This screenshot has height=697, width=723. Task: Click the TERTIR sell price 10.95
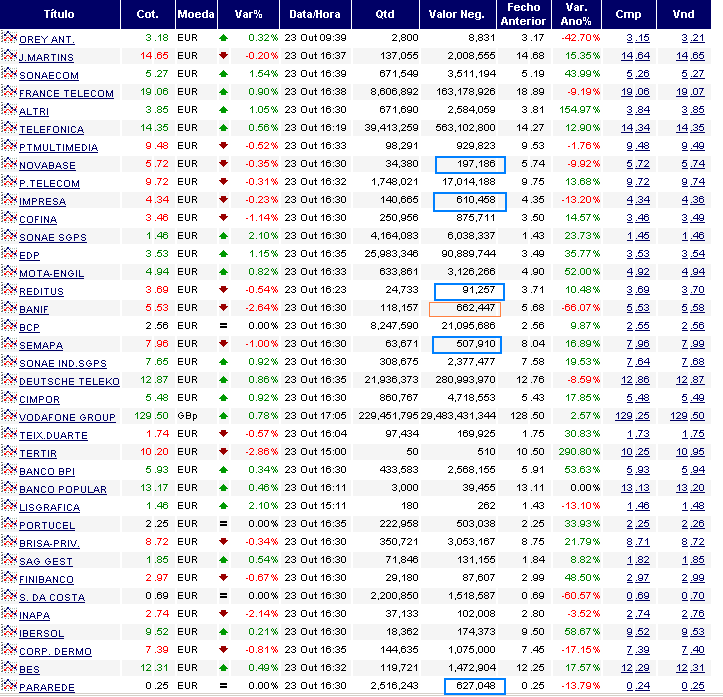(x=690, y=452)
